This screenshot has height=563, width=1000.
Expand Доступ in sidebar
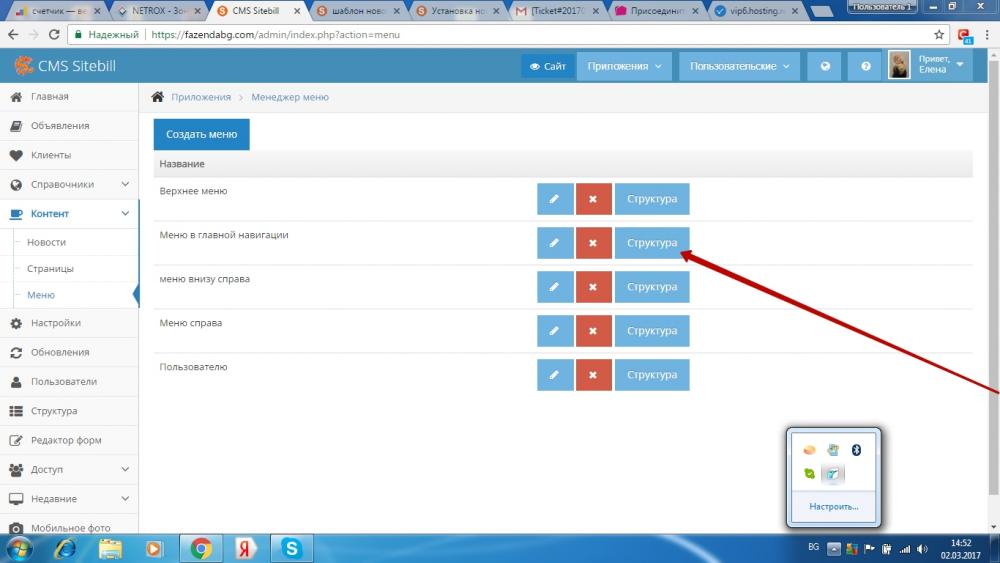(69, 470)
